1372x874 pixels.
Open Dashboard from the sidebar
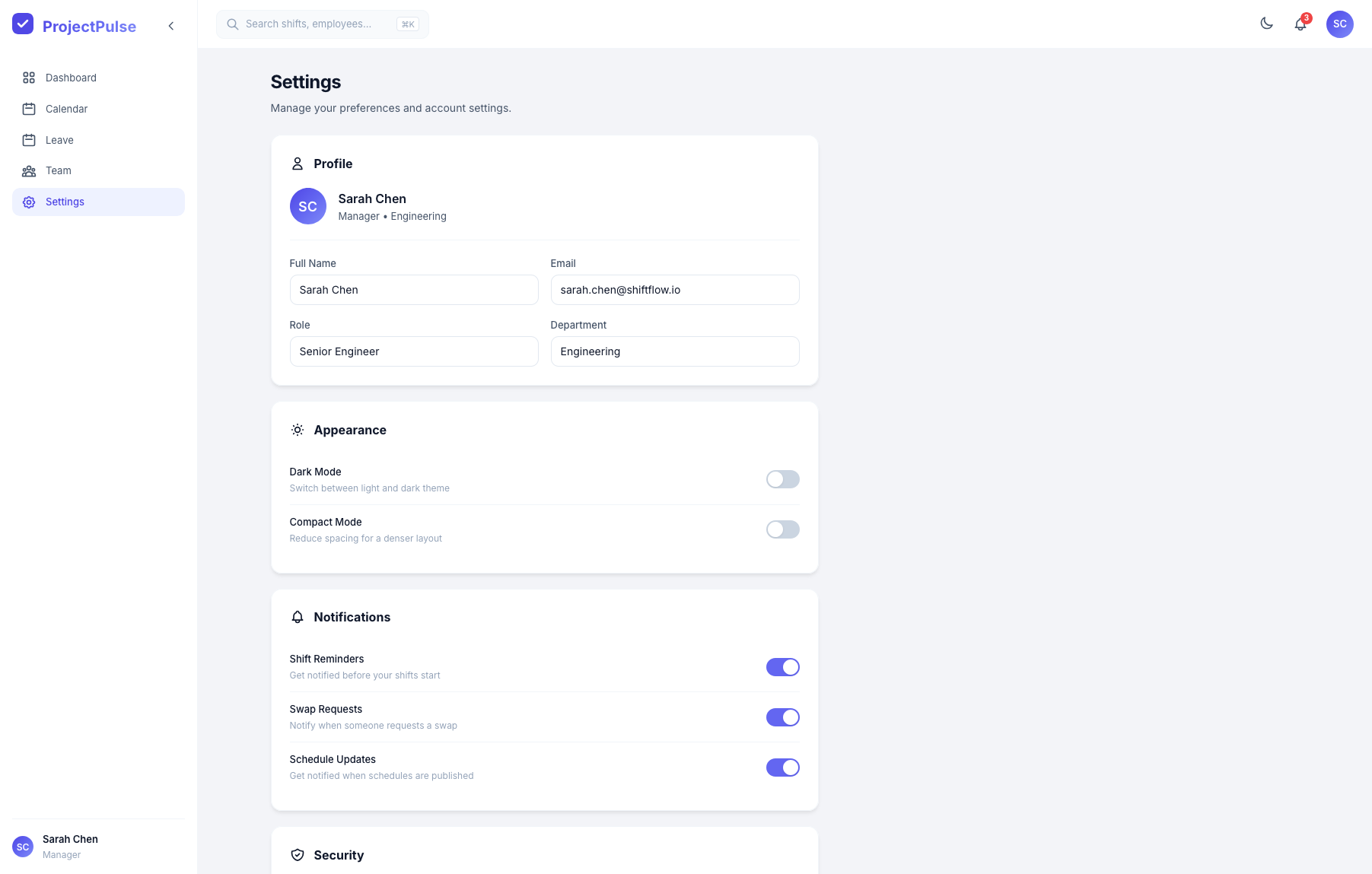pyautogui.click(x=71, y=78)
